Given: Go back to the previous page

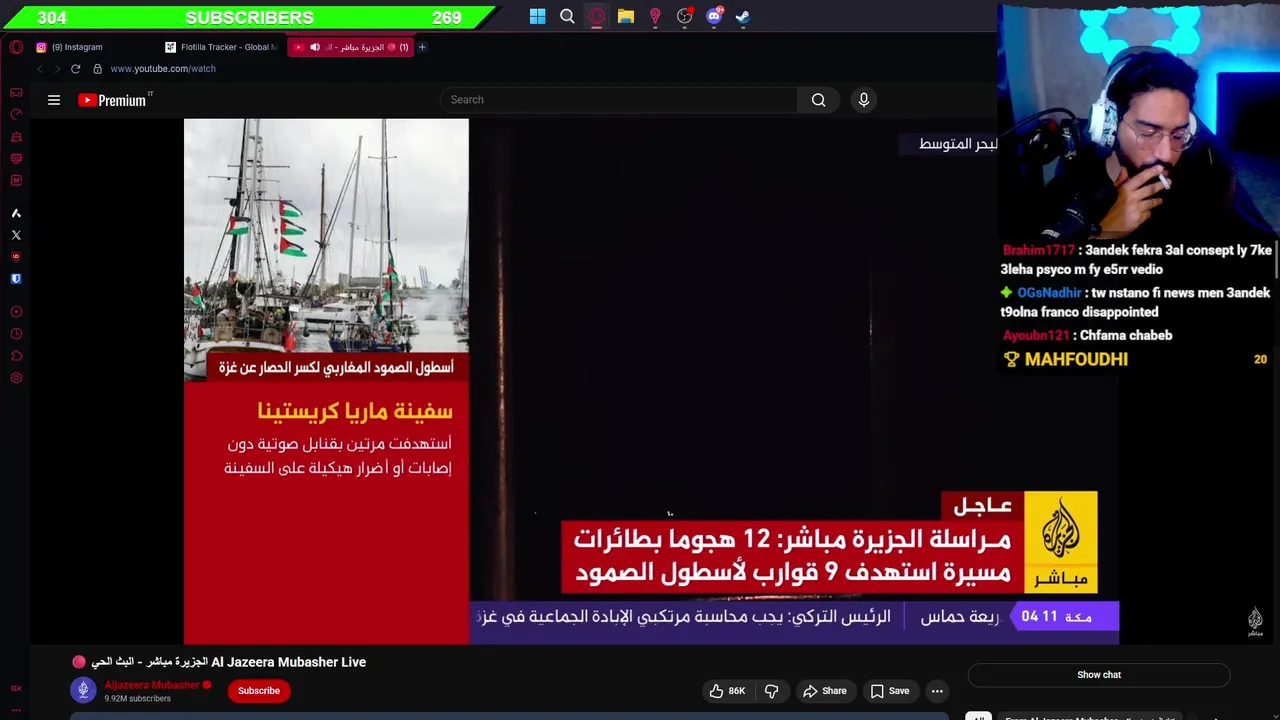Looking at the screenshot, I should click(x=40, y=69).
